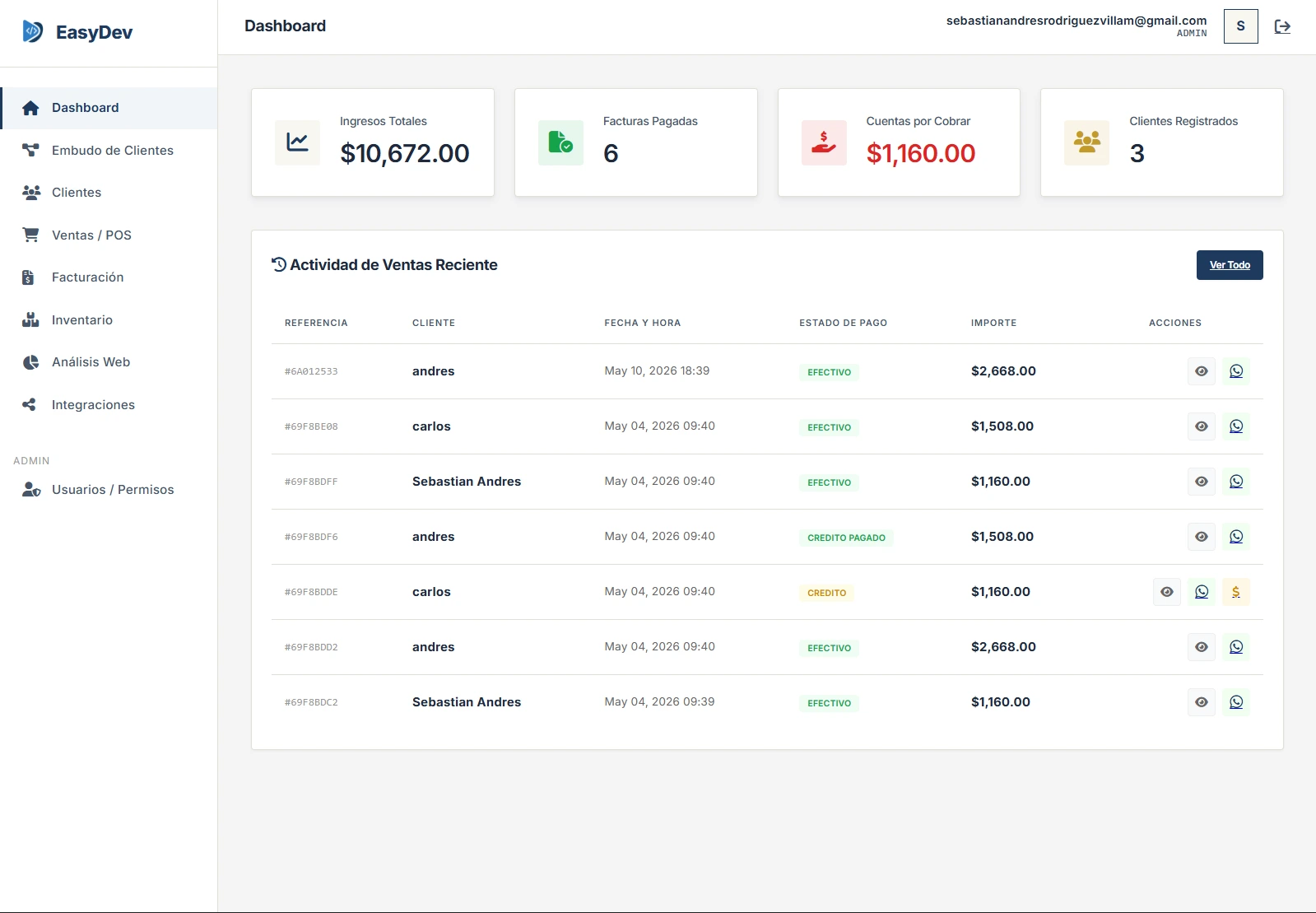Go to Clientes section in sidebar

109,193
